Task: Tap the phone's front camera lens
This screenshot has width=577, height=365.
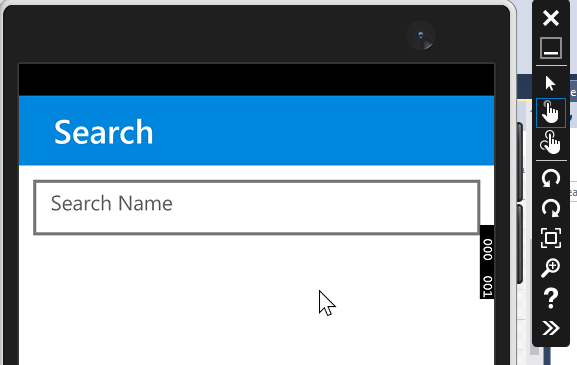Action: click(x=421, y=35)
